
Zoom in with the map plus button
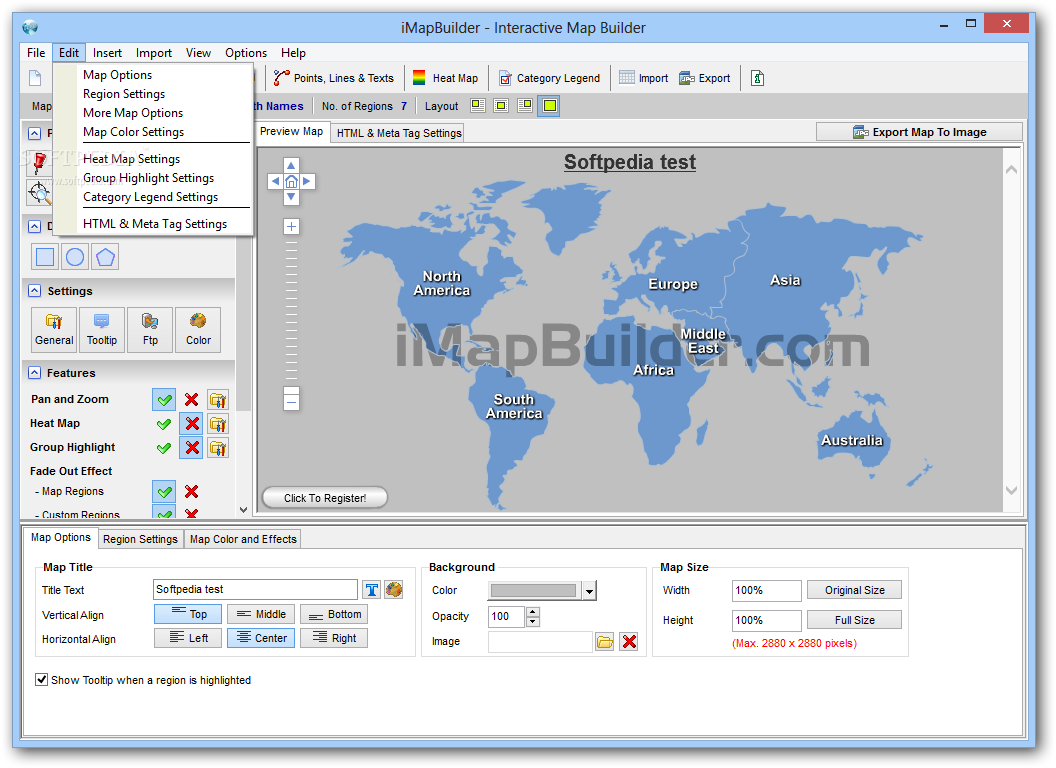[291, 226]
